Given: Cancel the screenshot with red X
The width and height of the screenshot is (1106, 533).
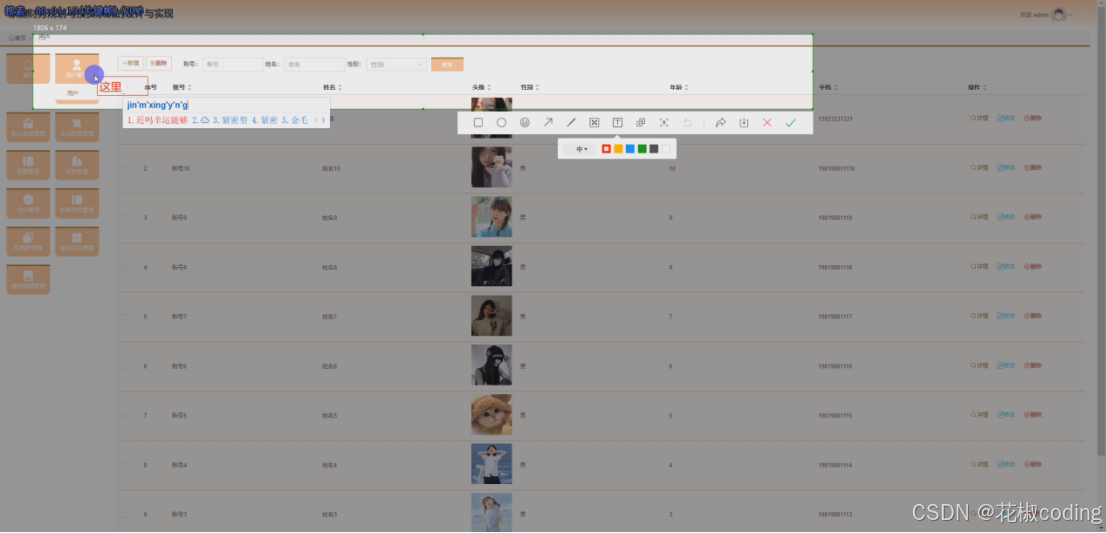Looking at the screenshot, I should tap(767, 123).
